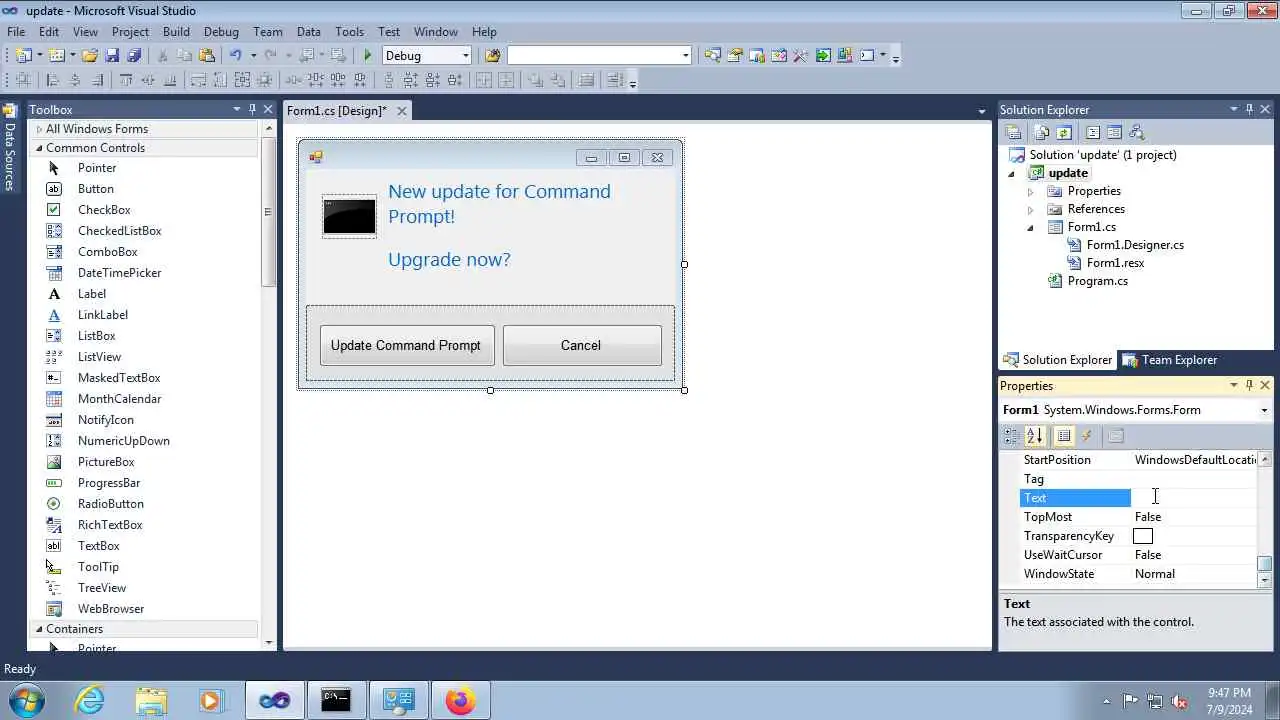Screen dimensions: 1280x720
Task: Click the Undo arrow icon
Action: tap(235, 56)
